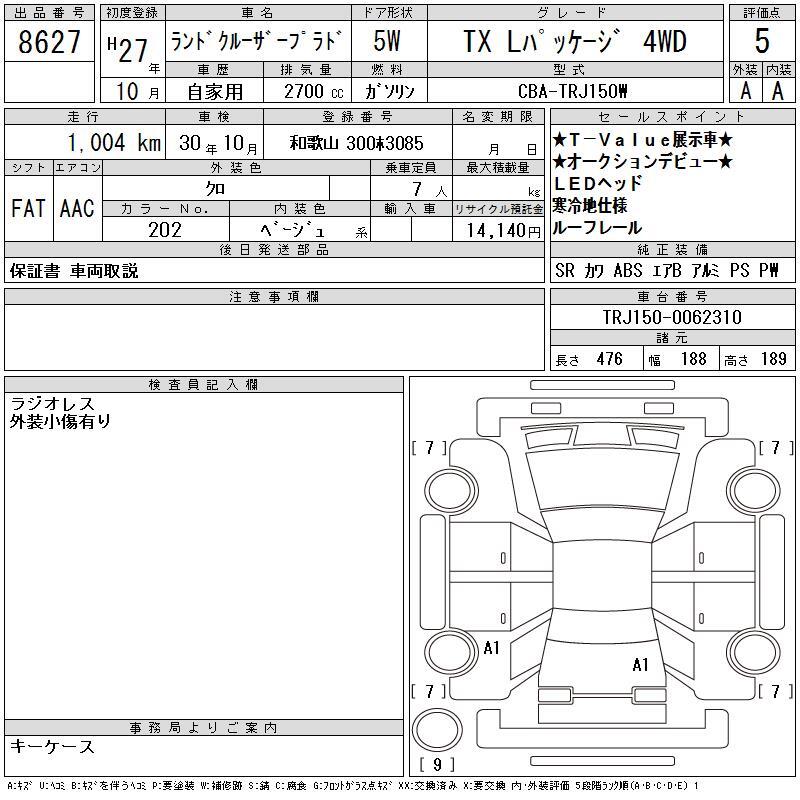This screenshot has height=800, width=800.
Task: Select セールスポイント header
Action: point(672,117)
